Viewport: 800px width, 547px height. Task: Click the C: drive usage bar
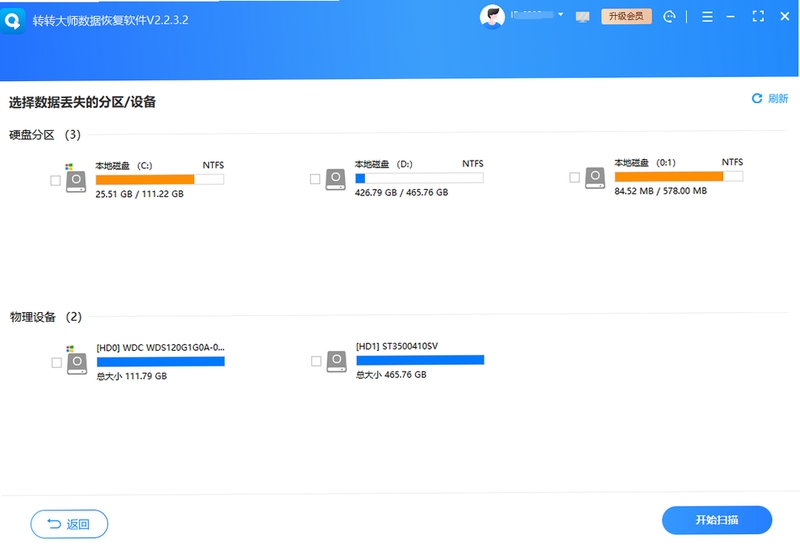pos(160,180)
